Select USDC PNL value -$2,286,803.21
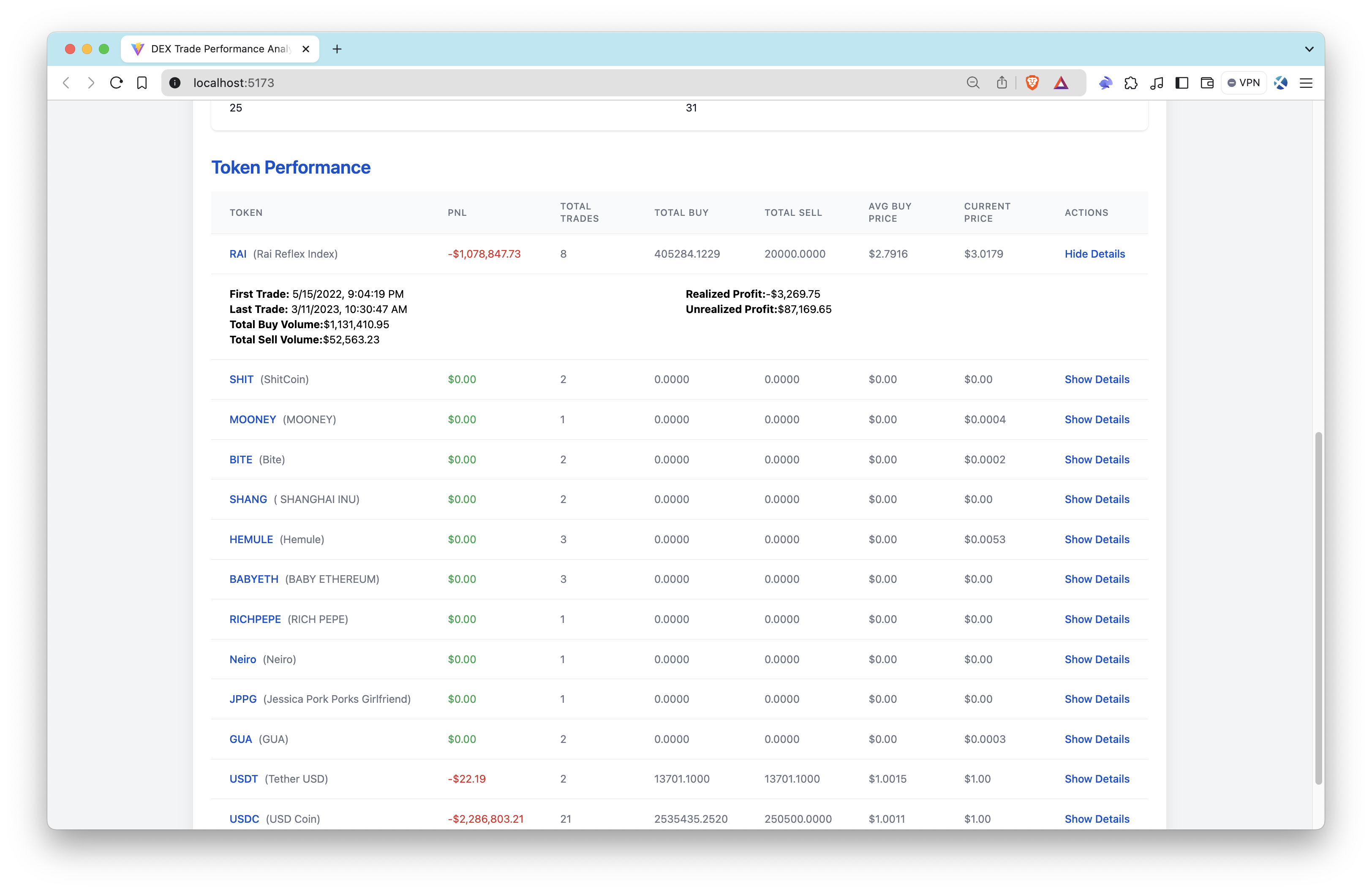The width and height of the screenshot is (1372, 892). (x=486, y=819)
